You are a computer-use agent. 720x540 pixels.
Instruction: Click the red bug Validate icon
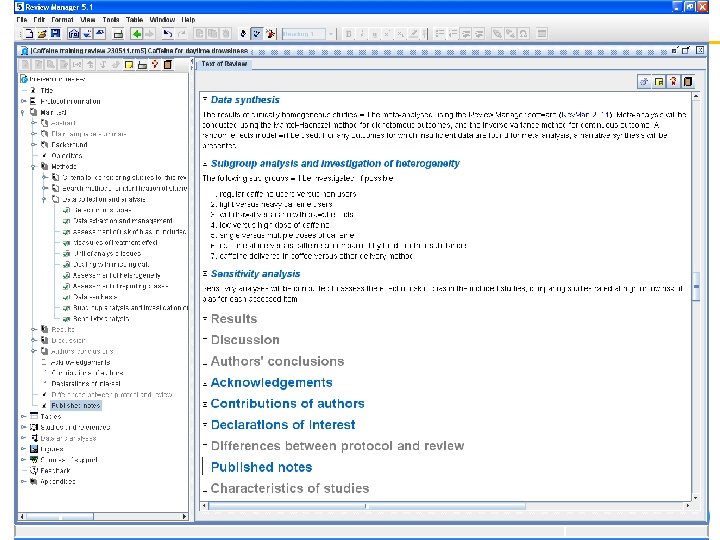pos(270,34)
